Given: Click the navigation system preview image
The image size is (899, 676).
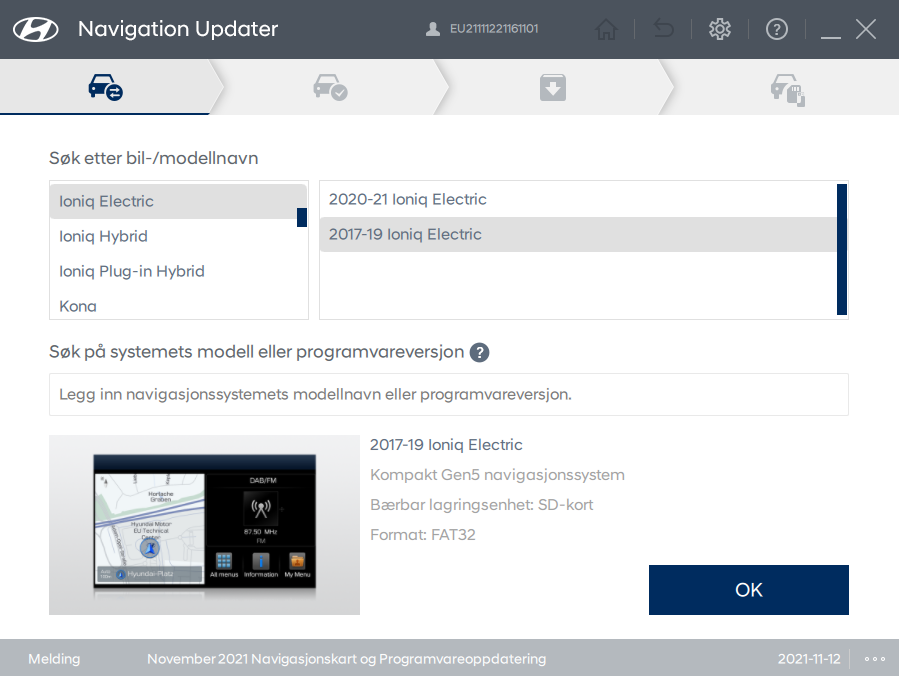Looking at the screenshot, I should point(205,525).
